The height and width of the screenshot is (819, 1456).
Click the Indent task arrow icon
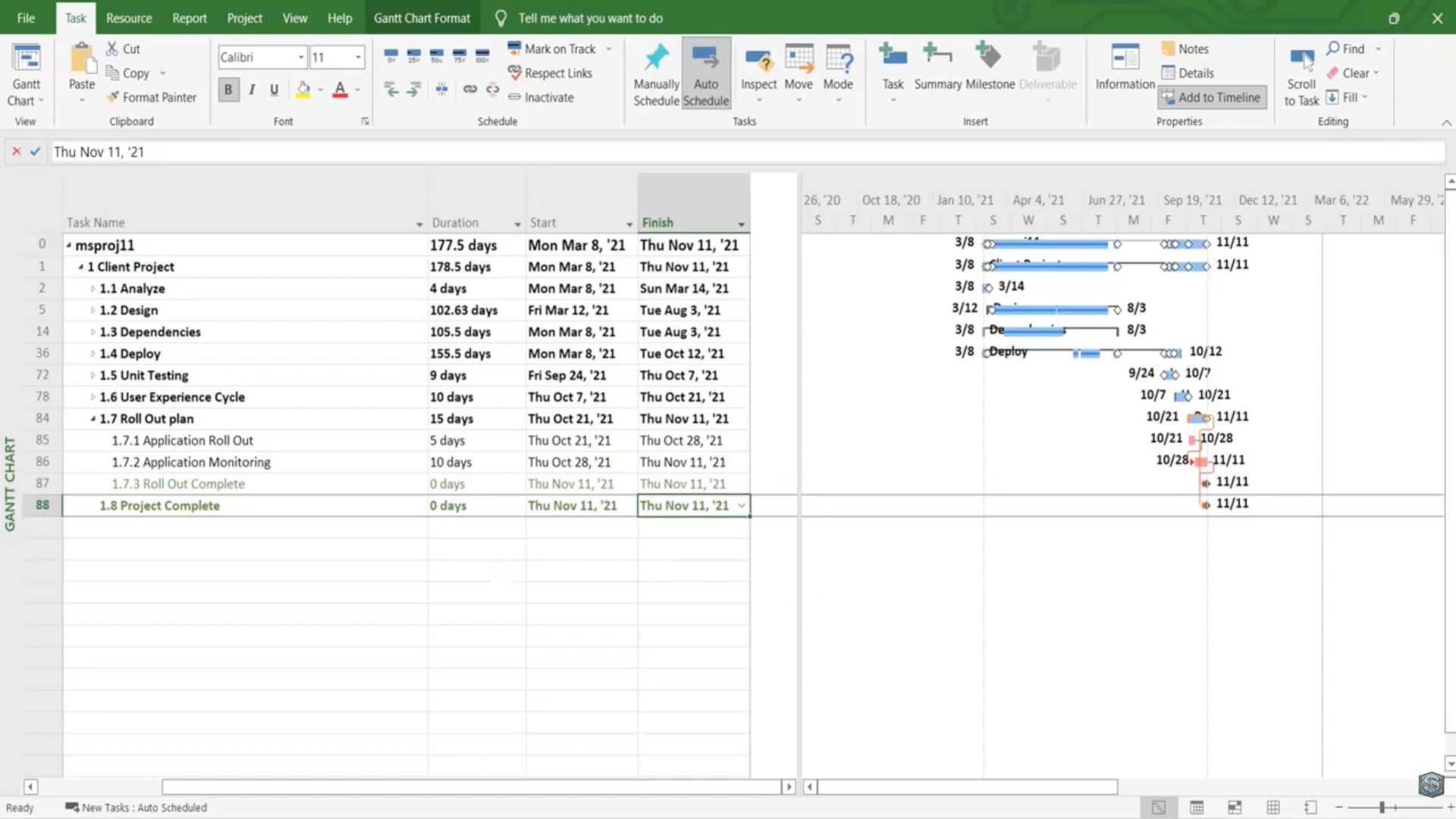coord(414,89)
